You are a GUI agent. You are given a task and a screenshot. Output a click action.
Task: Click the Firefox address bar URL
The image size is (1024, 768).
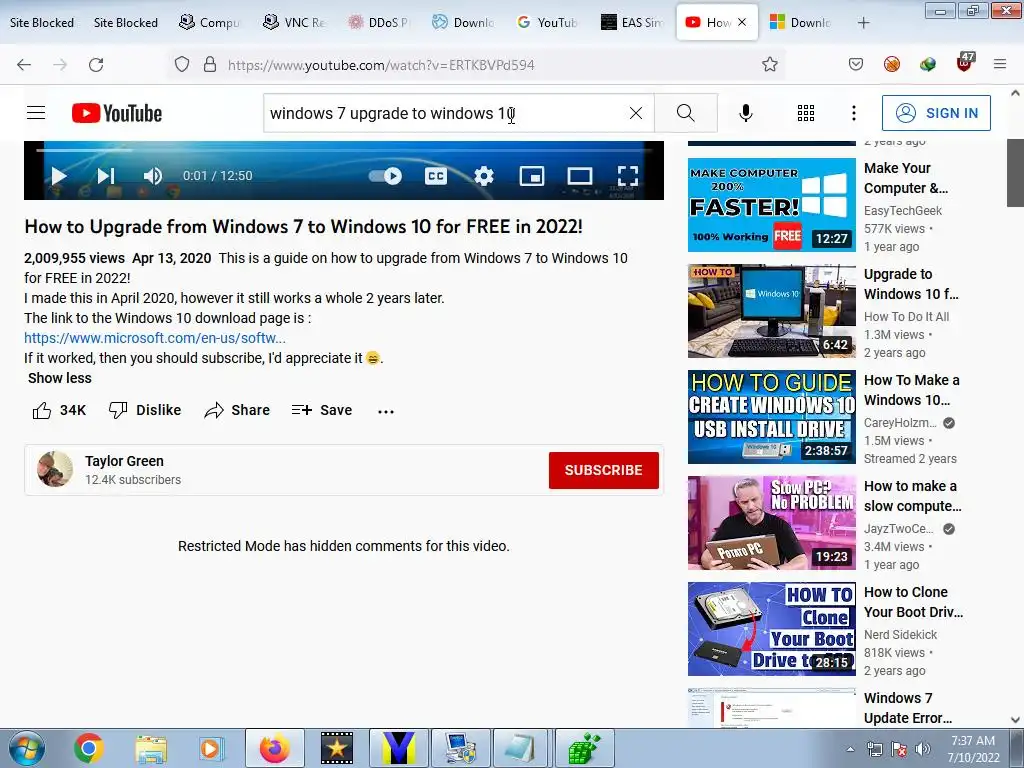(x=381, y=65)
